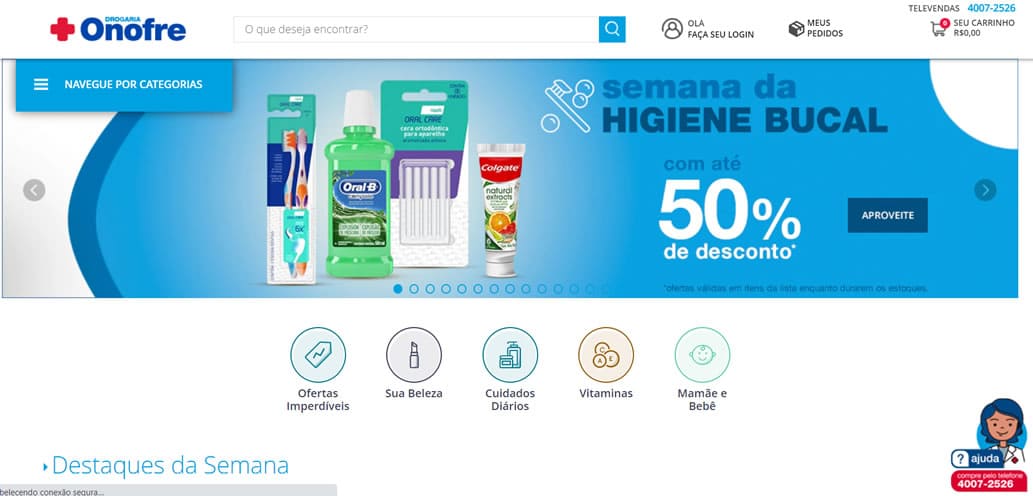1033x496 pixels.
Task: Expand the Navegue por Categorias menu
Action: pos(125,85)
